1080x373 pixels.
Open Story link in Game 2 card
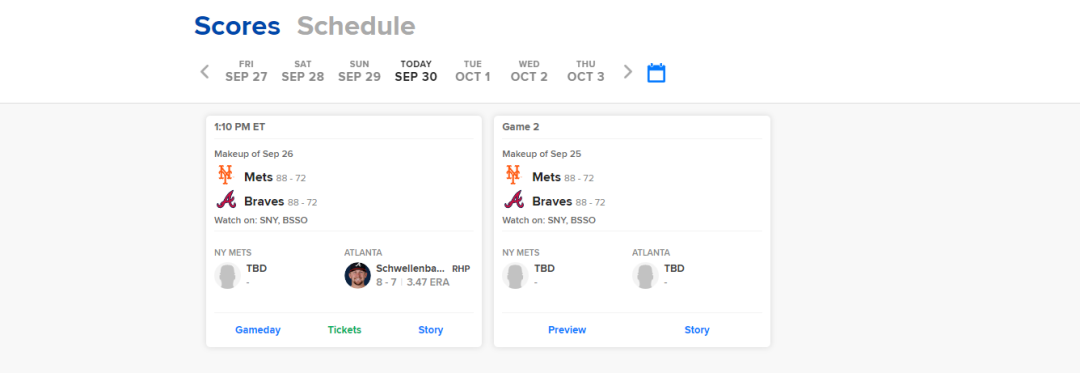pyautogui.click(x=696, y=330)
